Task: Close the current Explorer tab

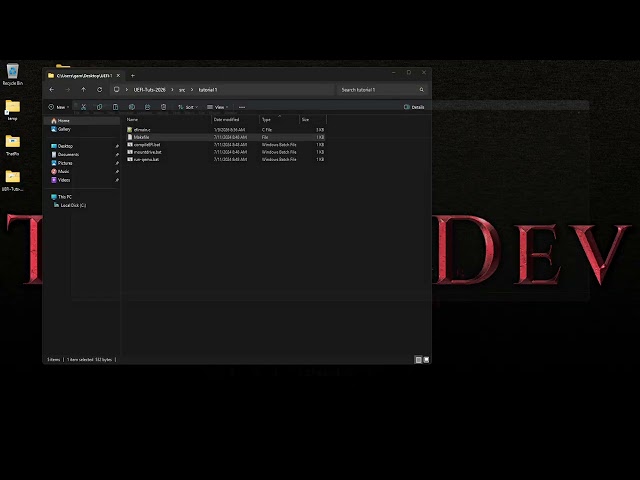Action: click(118, 76)
